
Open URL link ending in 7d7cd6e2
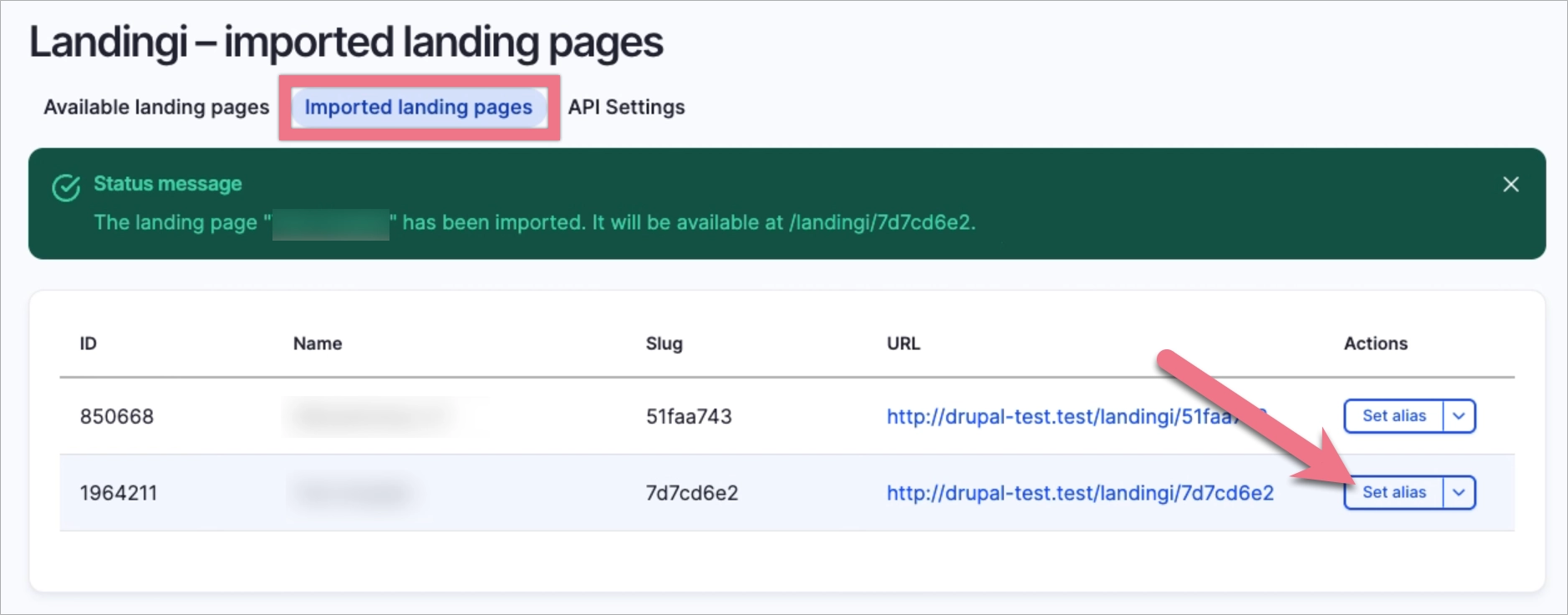[1080, 493]
